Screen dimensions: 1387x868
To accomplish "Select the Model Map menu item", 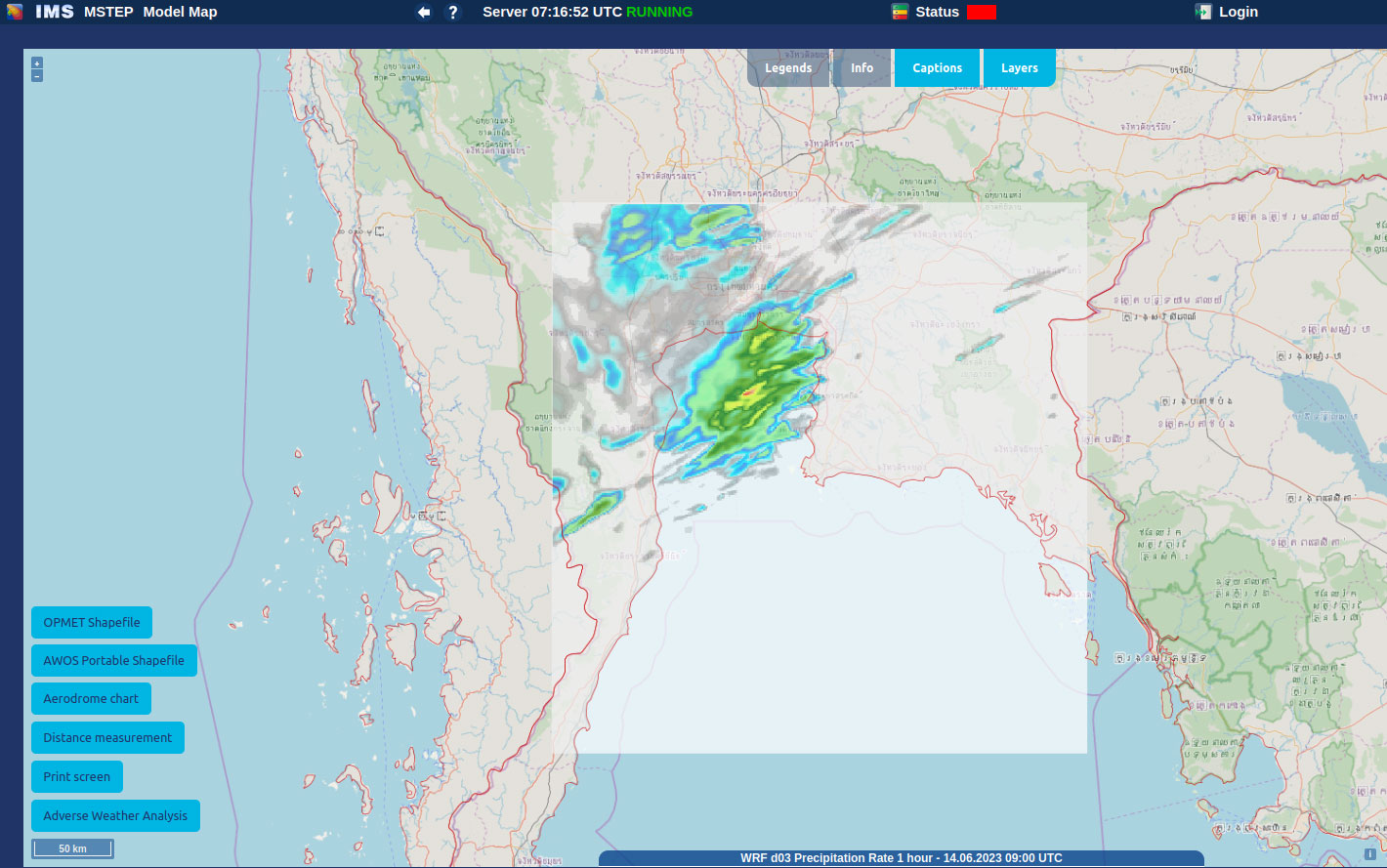I will (180, 12).
